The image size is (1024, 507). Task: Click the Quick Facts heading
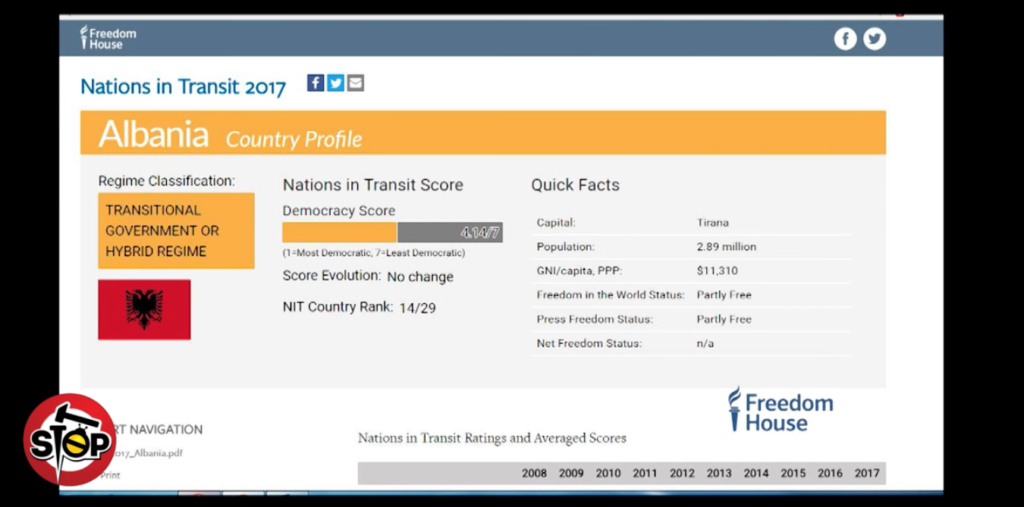[575, 185]
